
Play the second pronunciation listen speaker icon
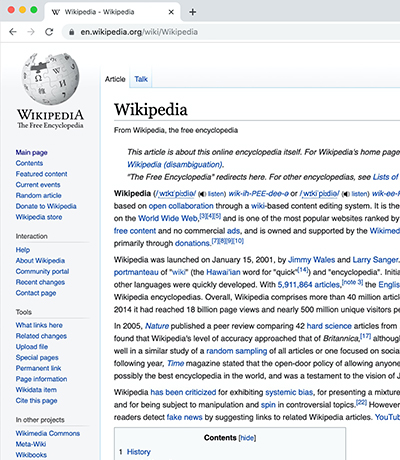click(x=346, y=194)
